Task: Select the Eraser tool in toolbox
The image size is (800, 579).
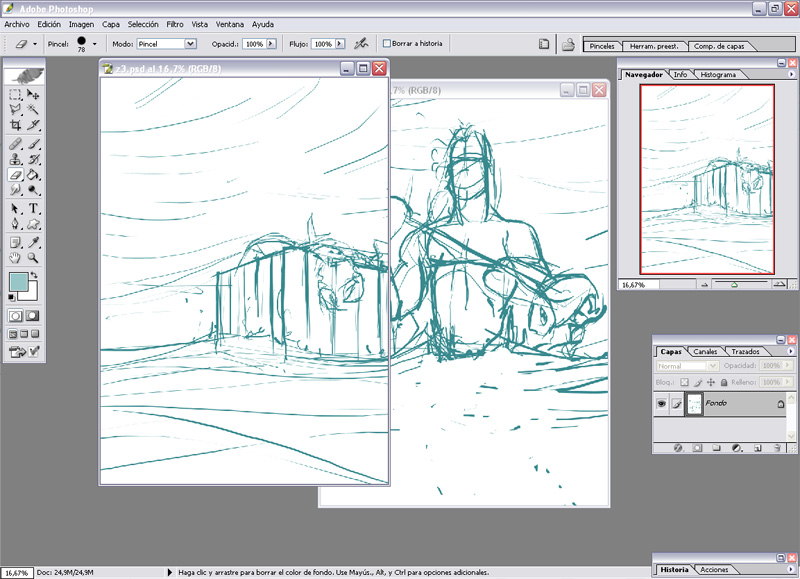Action: coord(15,175)
